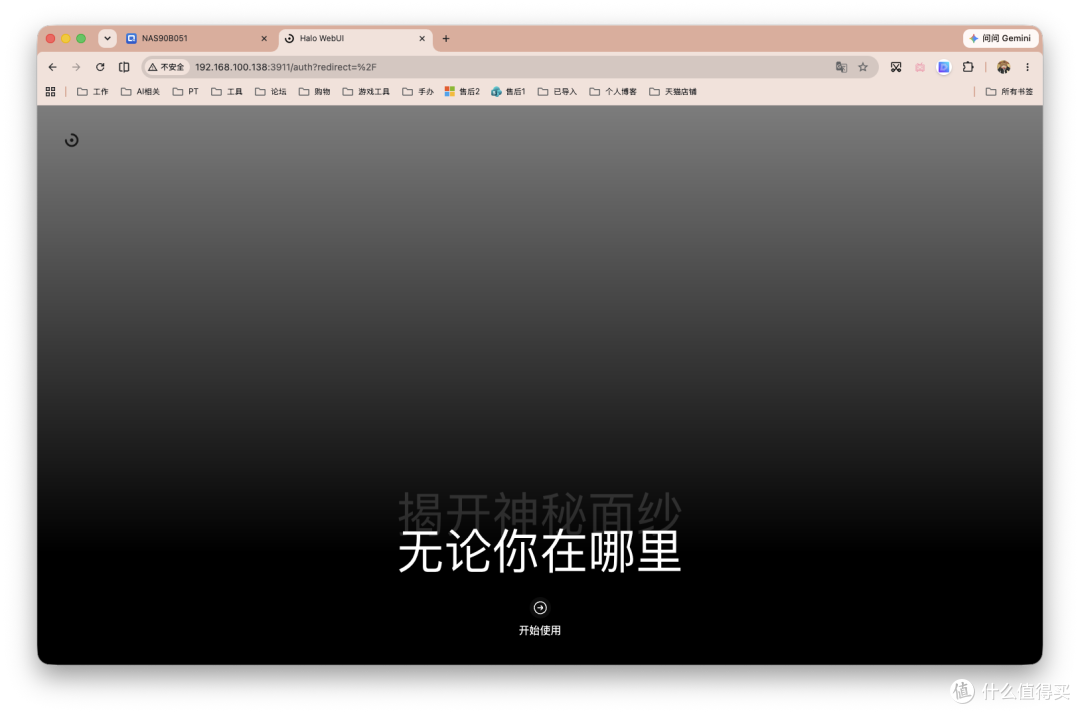Open the apps grid in bookmarks bar
The image size is (1080, 714).
pos(50,92)
